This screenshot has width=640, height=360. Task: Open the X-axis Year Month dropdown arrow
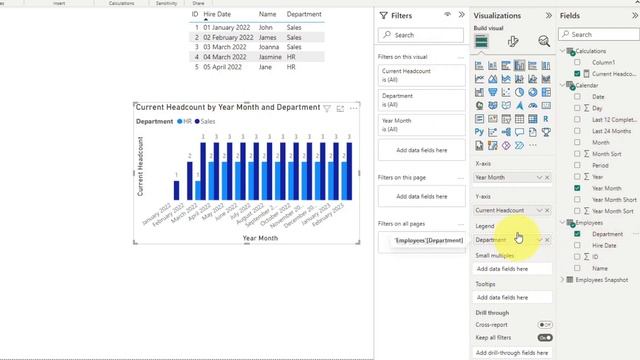click(539, 178)
